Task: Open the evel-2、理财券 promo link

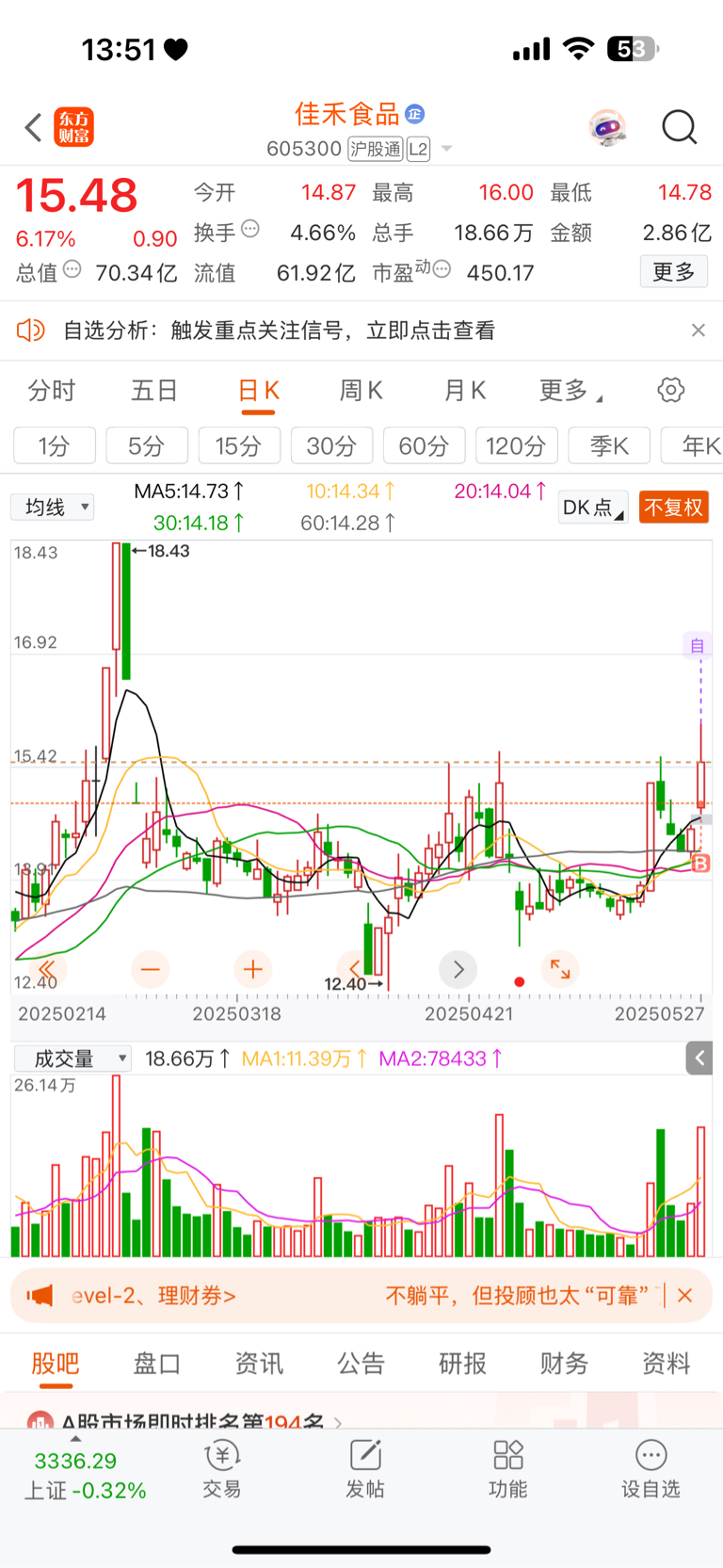Action: (x=154, y=1296)
